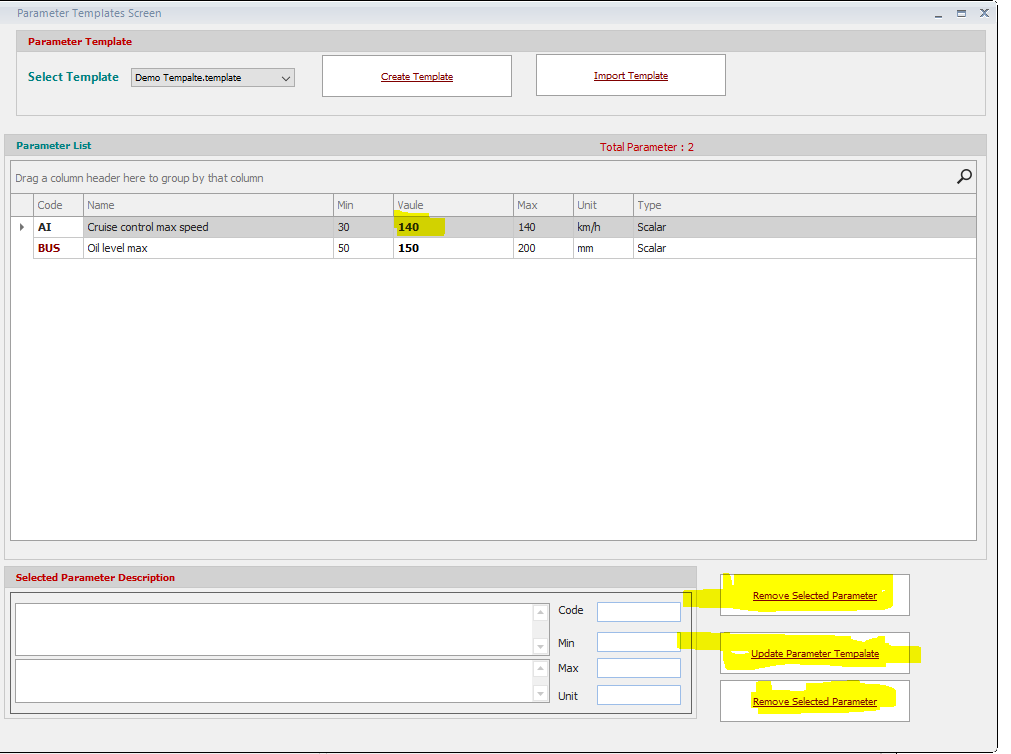
Task: Click the mm unit cell
Action: [x=603, y=248]
